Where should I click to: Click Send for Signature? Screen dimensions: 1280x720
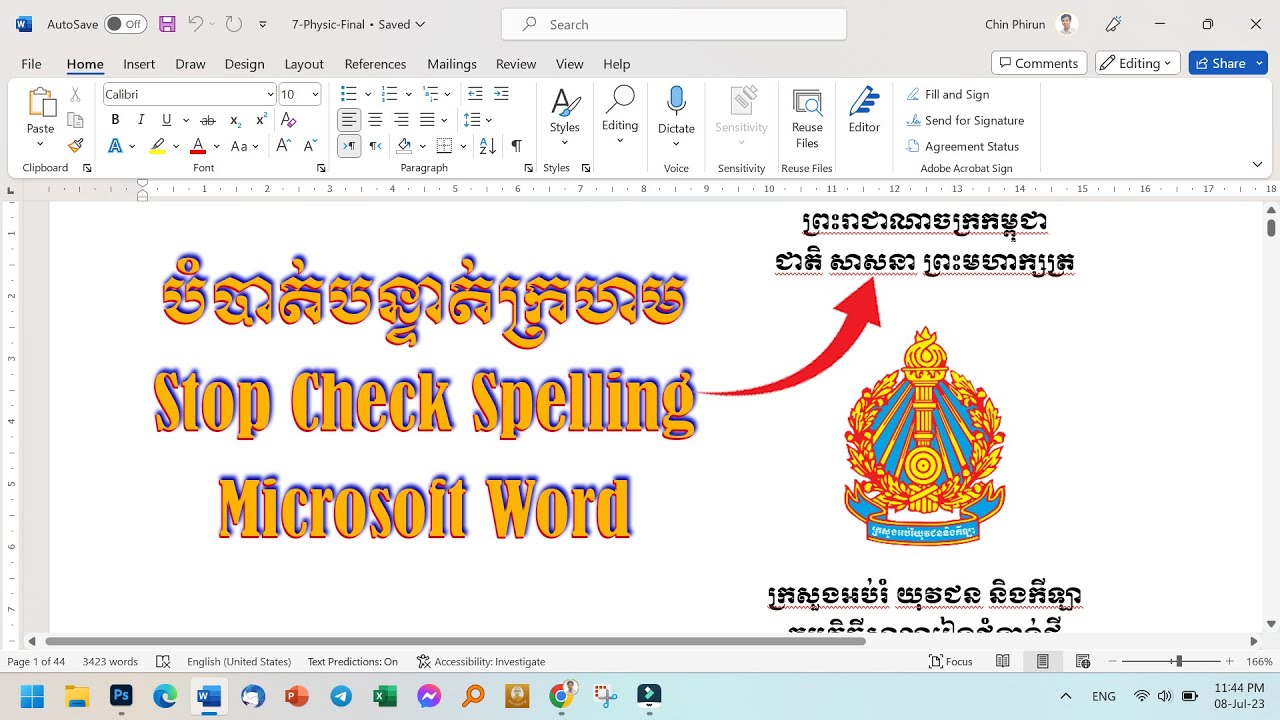pyautogui.click(x=966, y=120)
